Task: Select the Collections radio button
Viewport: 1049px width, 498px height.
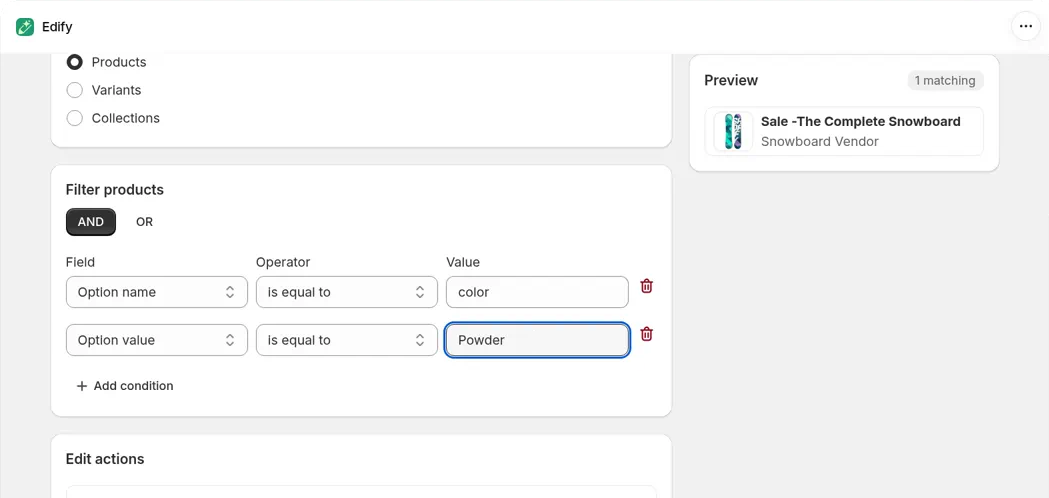Action: point(74,118)
